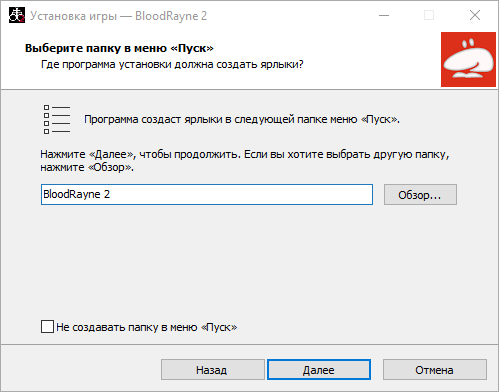
Task: Minimize the installer window
Action: 384,15
